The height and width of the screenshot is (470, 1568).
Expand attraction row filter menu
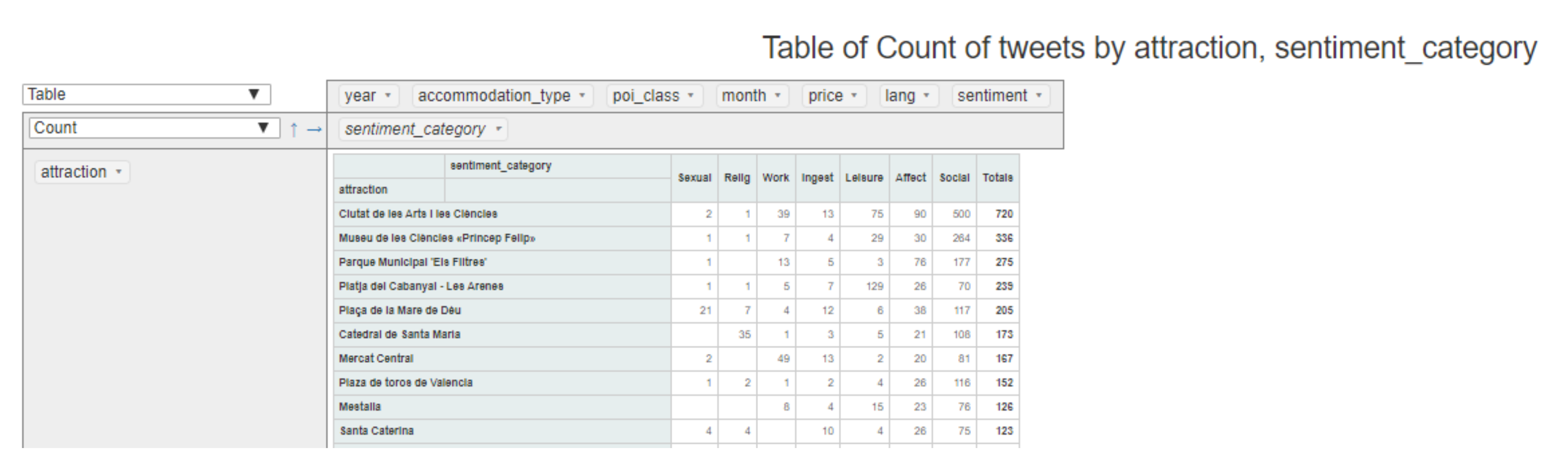pos(119,172)
